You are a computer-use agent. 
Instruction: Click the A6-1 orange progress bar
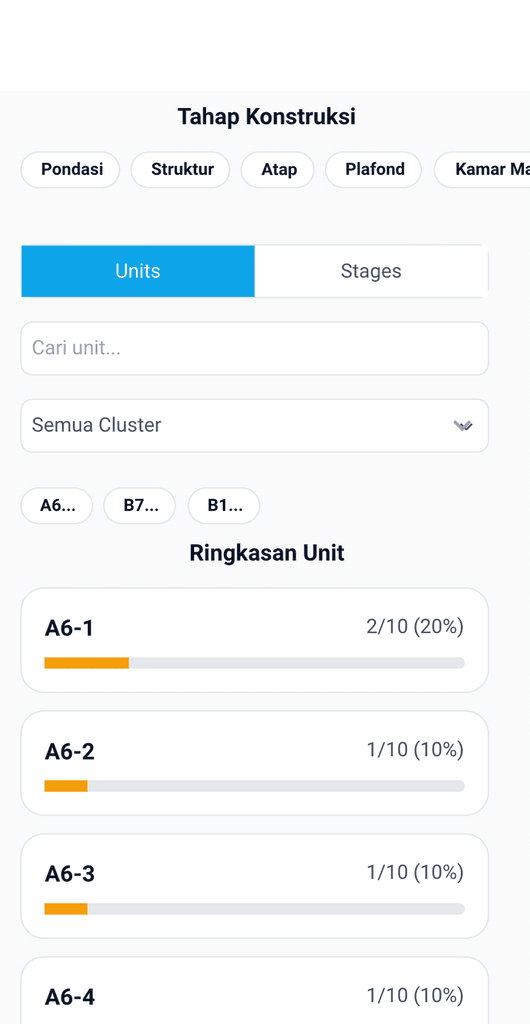[x=86, y=663]
